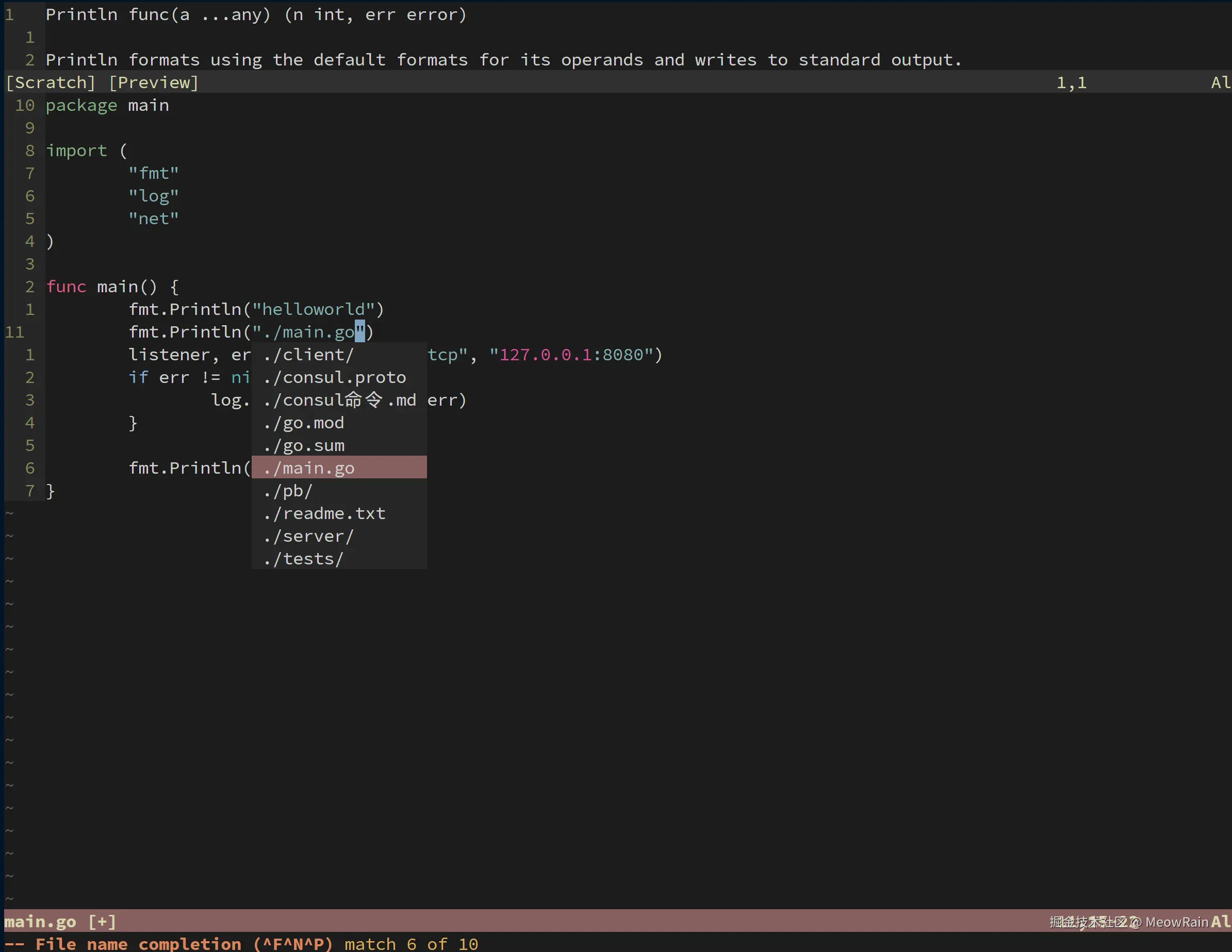Choose ./consul.proto completion entry
The height and width of the screenshot is (952, 1232).
[x=335, y=377]
